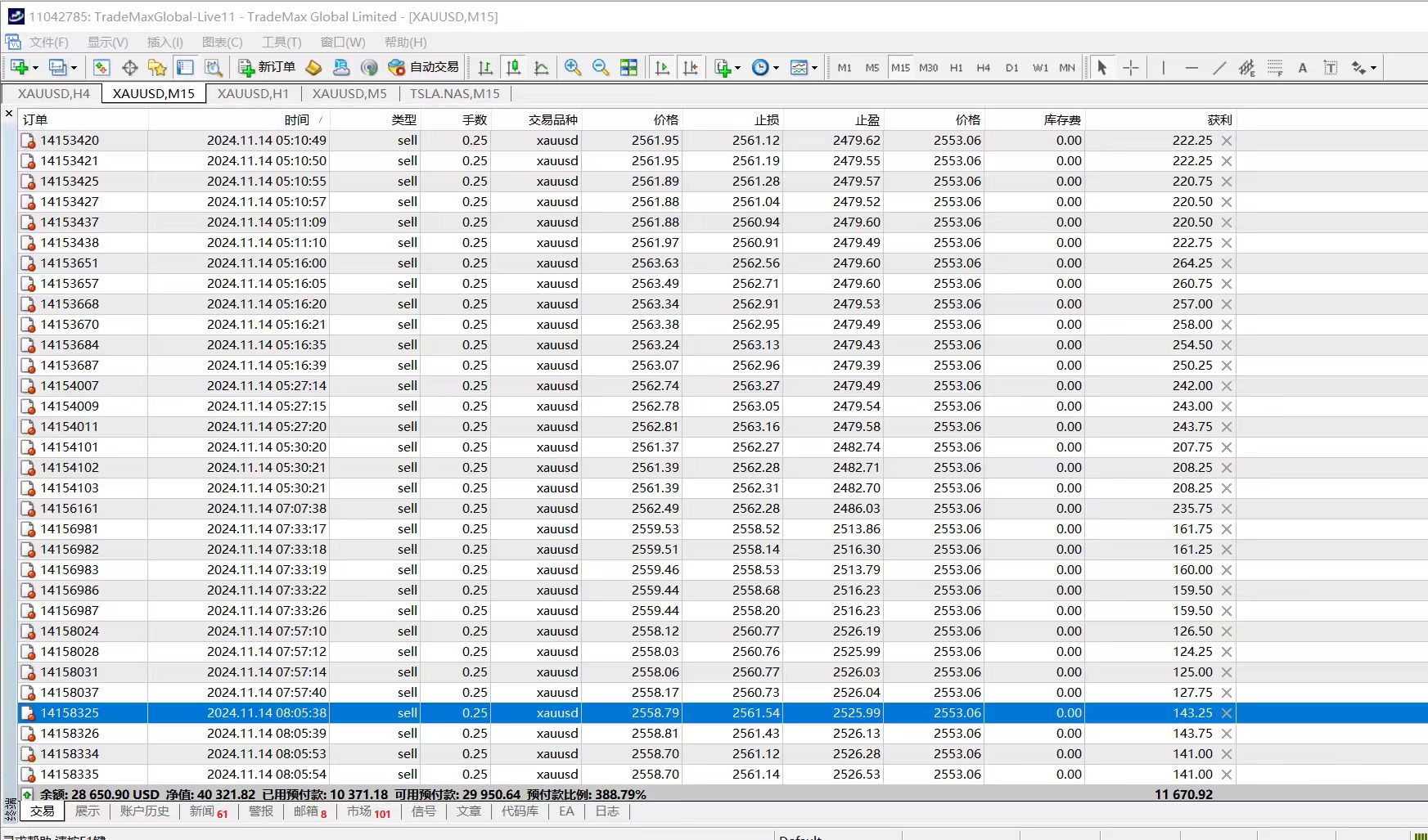Select the H4 timeframe button

click(984, 68)
